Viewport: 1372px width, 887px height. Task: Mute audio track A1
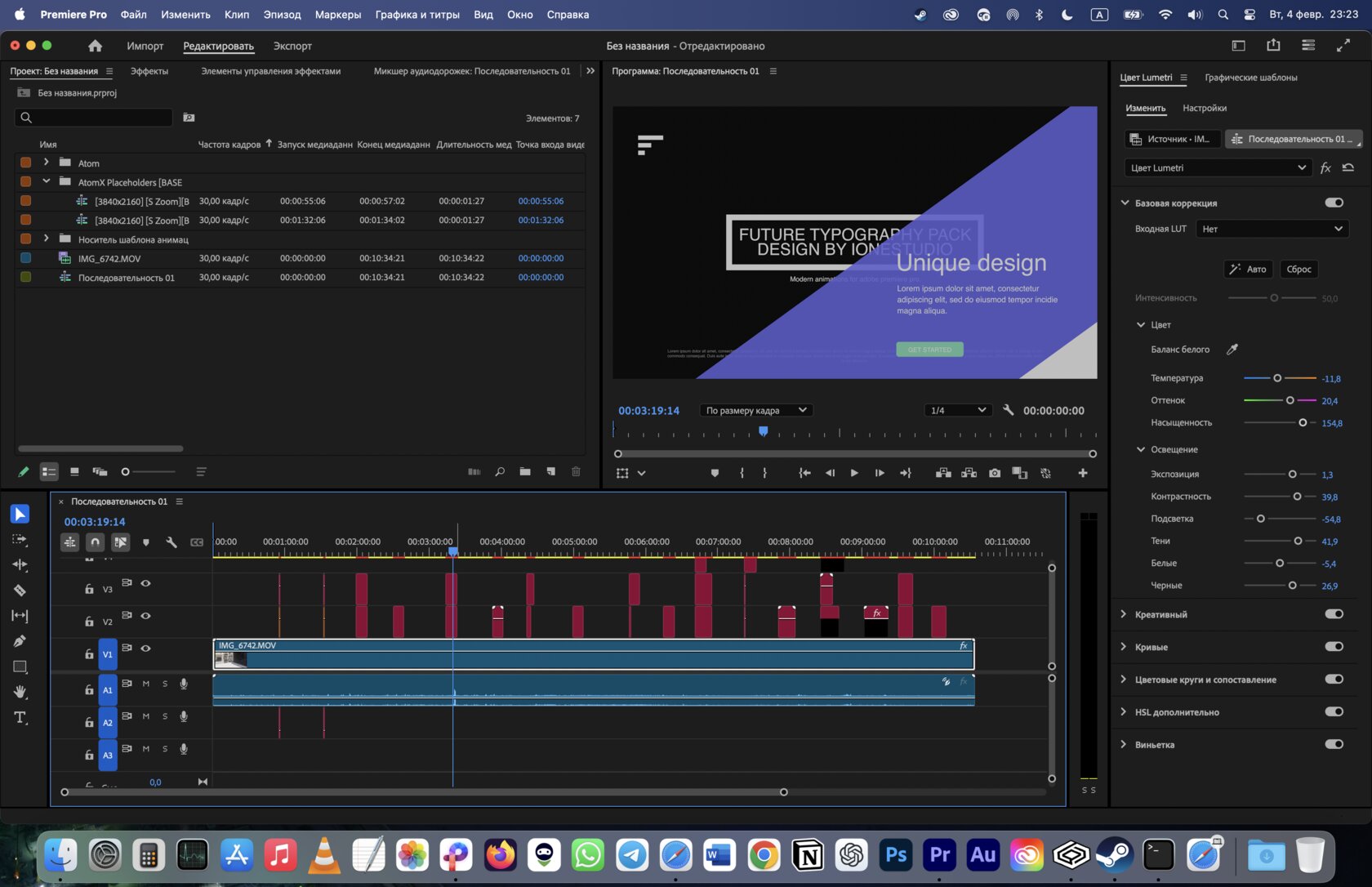(146, 684)
